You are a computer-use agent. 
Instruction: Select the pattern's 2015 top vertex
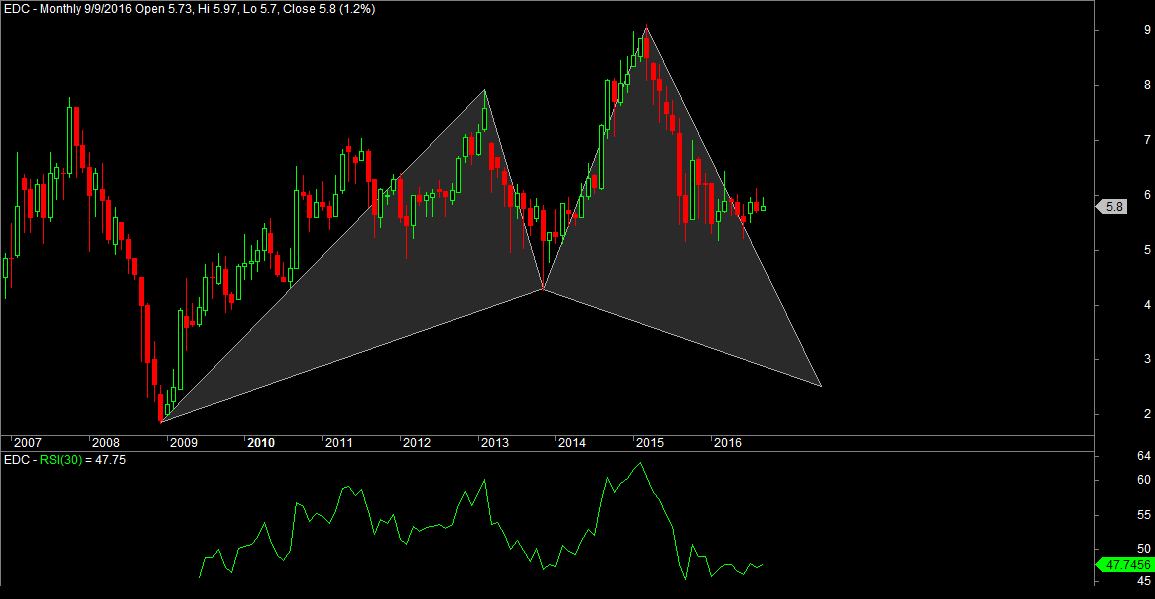pyautogui.click(x=646, y=27)
